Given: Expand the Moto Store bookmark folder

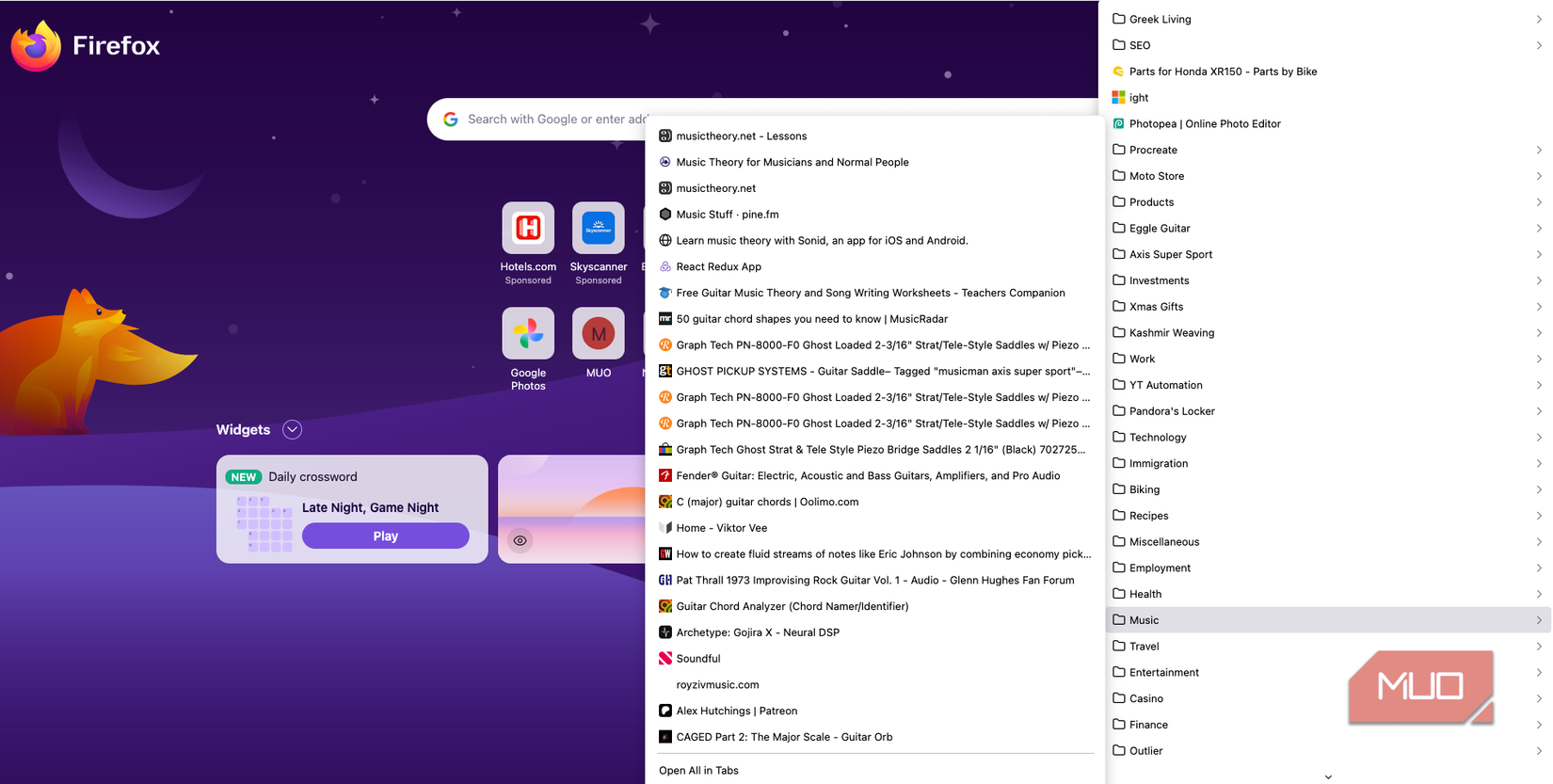Looking at the screenshot, I should pos(1328,176).
